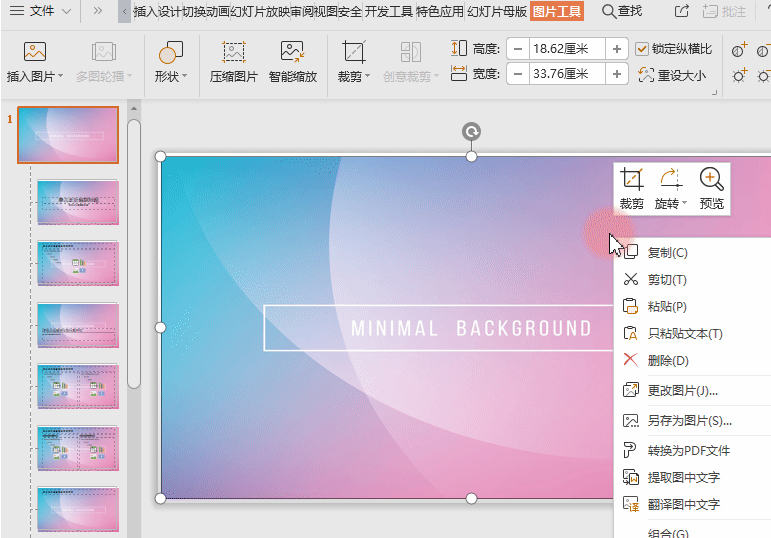771x538 pixels.
Task: Expand the Rotate (旋转) dropdown in floating toolbar
Action: [x=685, y=204]
